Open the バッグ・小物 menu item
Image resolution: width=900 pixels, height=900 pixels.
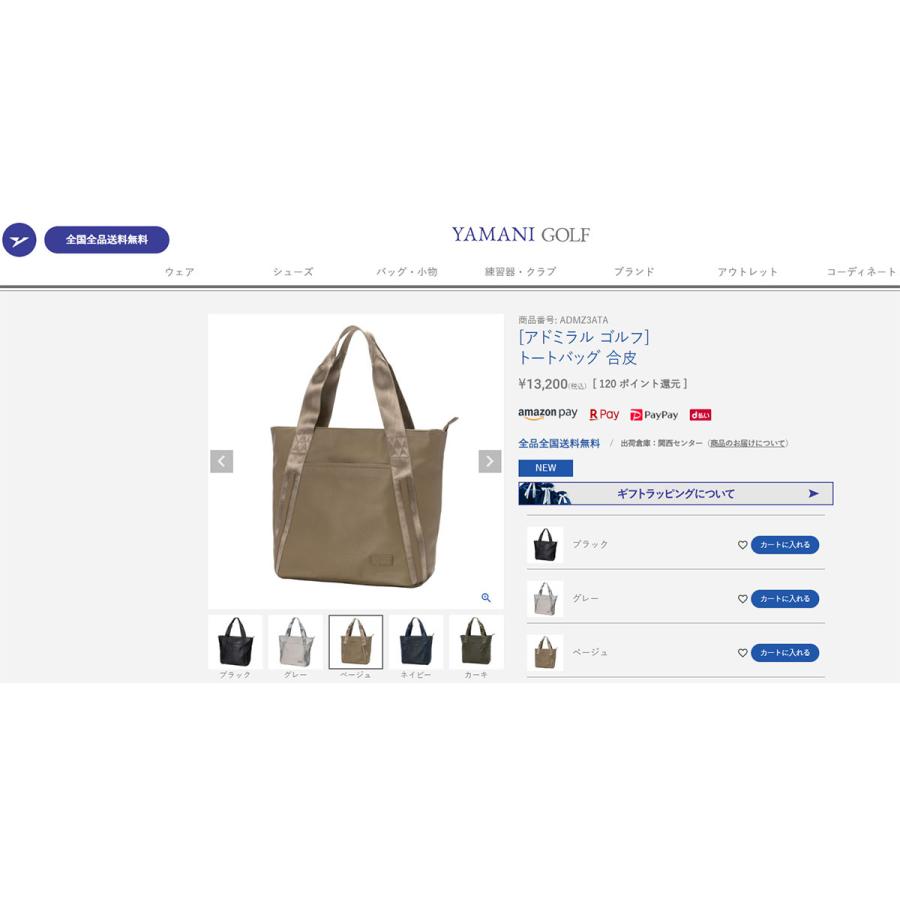tap(407, 271)
